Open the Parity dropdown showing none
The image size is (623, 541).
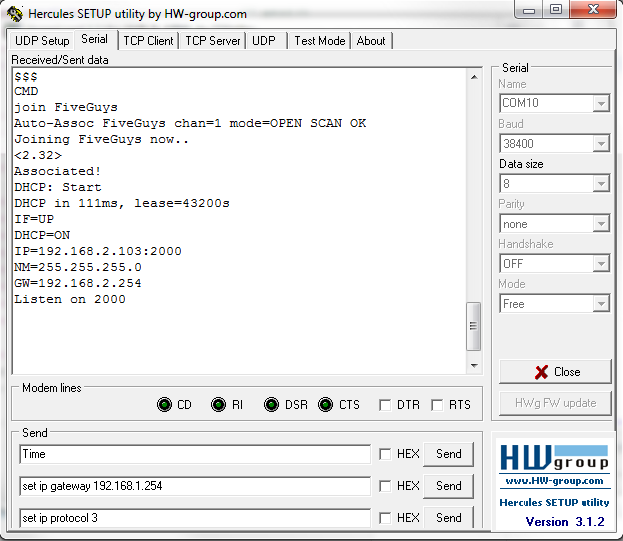coord(601,224)
